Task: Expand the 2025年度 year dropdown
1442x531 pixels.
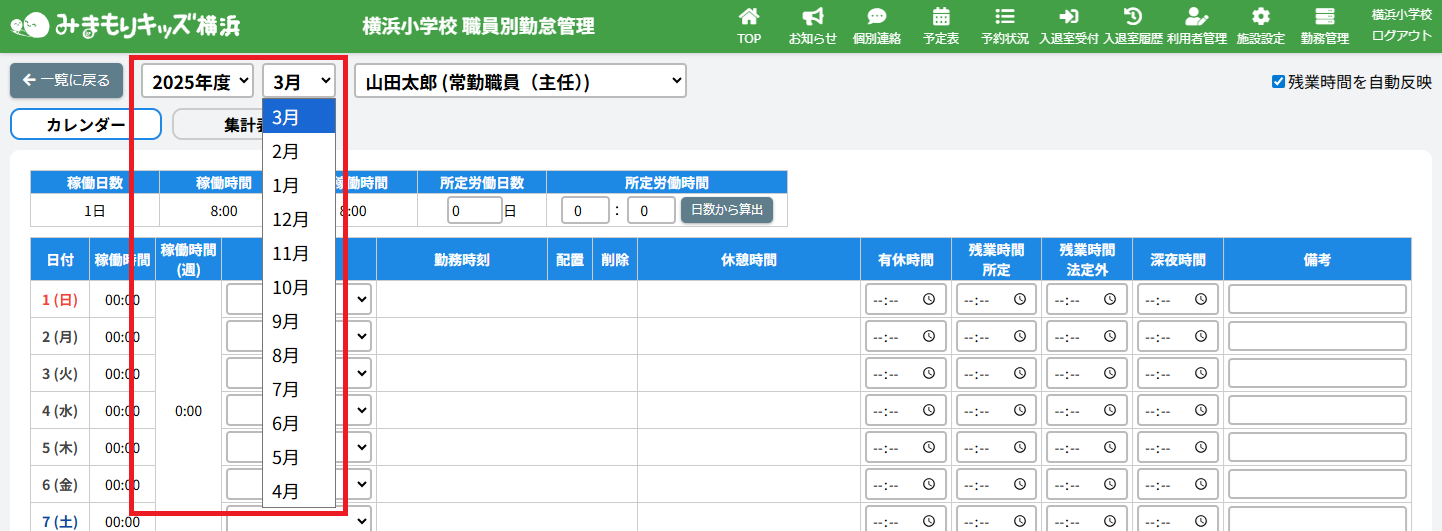Action: pyautogui.click(x=198, y=81)
